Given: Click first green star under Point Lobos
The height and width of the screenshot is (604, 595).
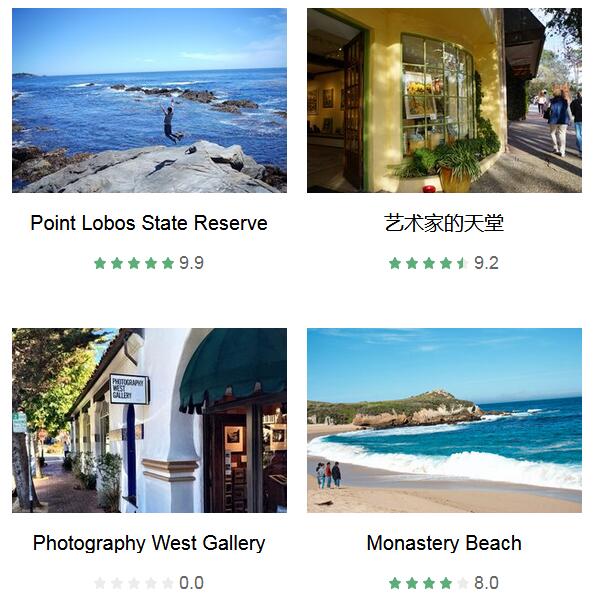Looking at the screenshot, I should [x=100, y=263].
